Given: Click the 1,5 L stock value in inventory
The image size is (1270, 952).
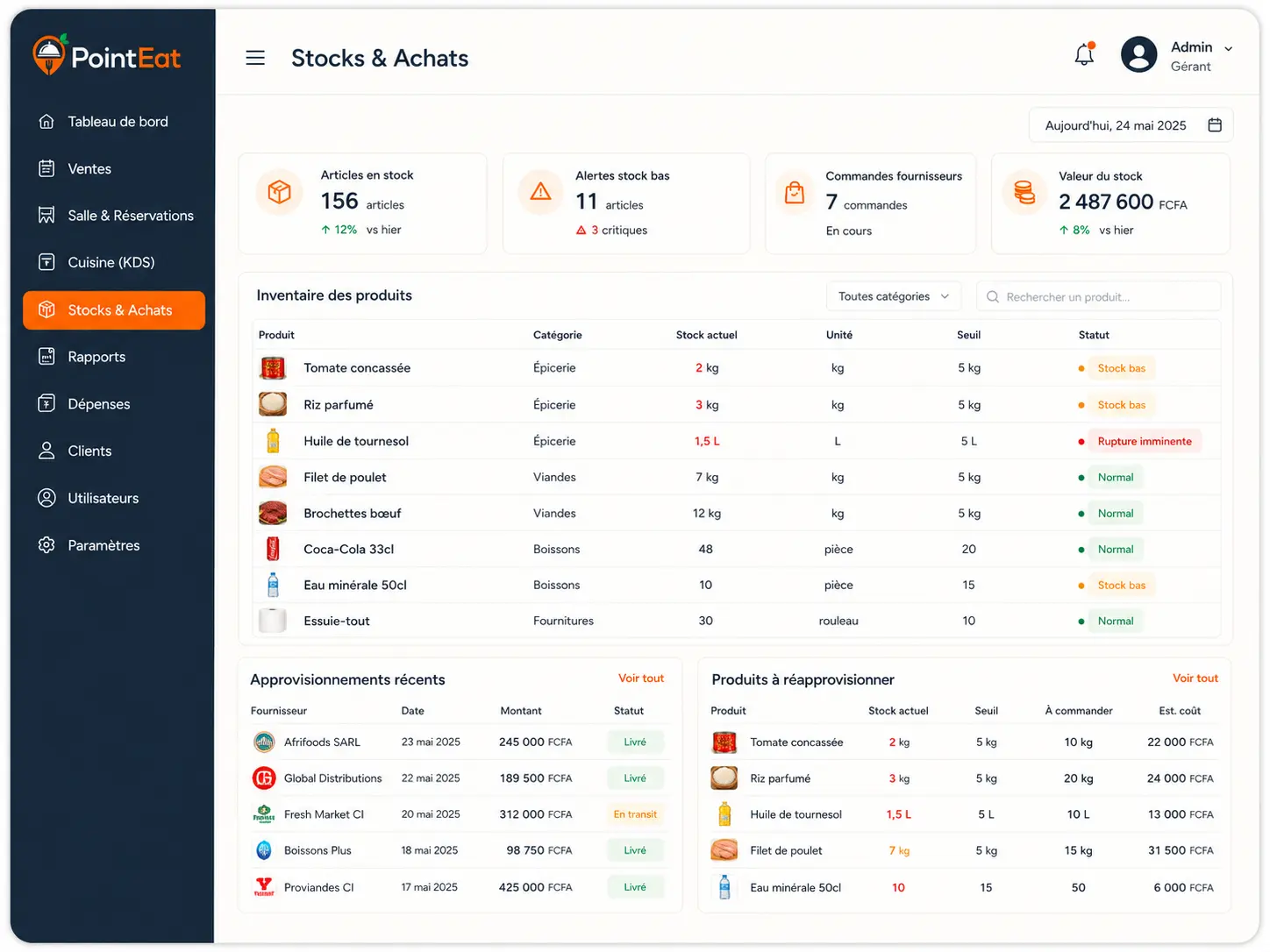Looking at the screenshot, I should (707, 441).
